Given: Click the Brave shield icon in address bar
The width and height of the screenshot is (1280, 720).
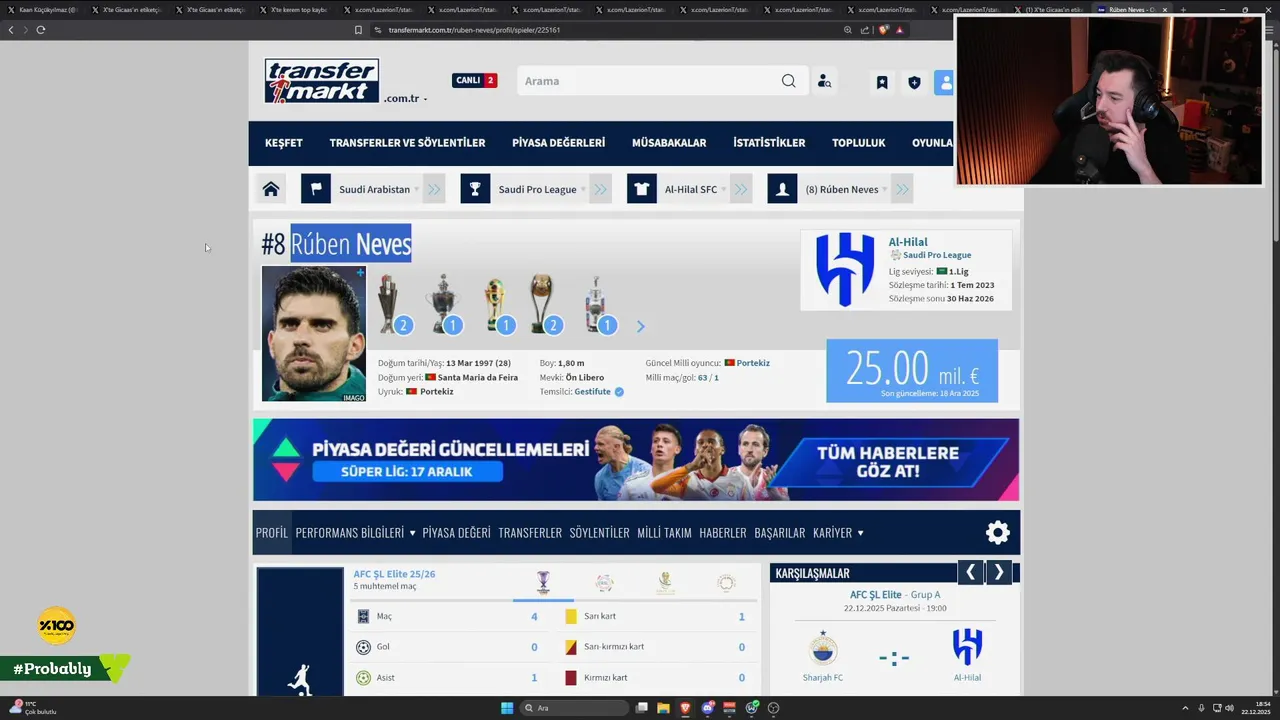Looking at the screenshot, I should point(883,30).
